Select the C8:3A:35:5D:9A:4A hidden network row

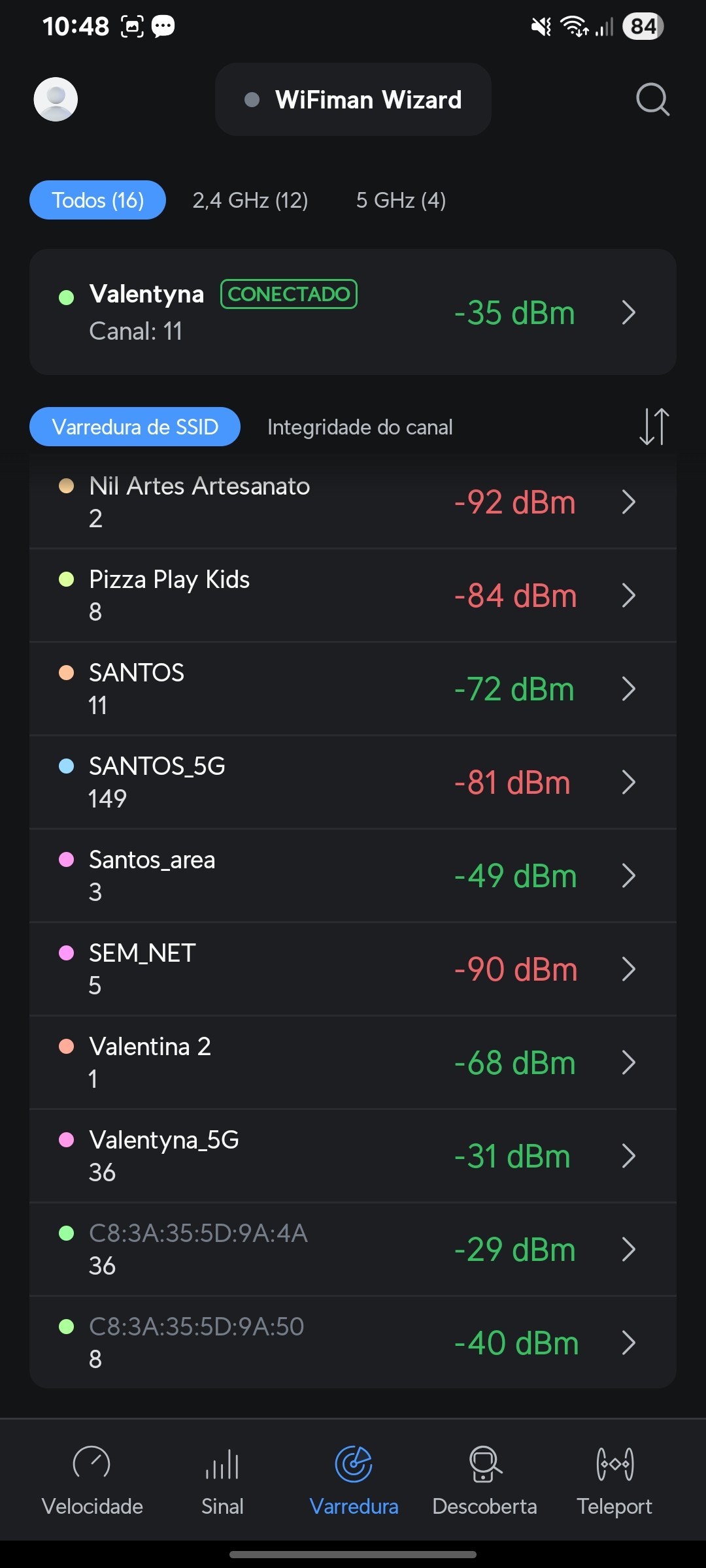261,1249
